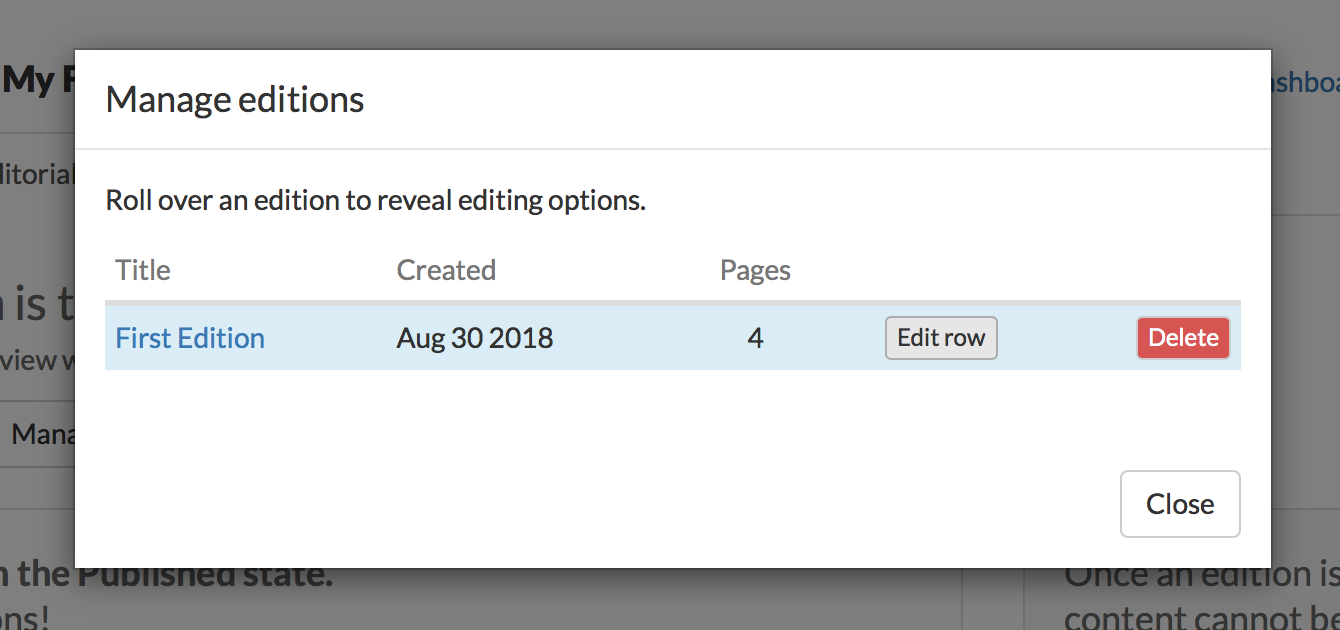Click the Aug 30 2018 created date
This screenshot has width=1340, height=630.
click(x=474, y=338)
